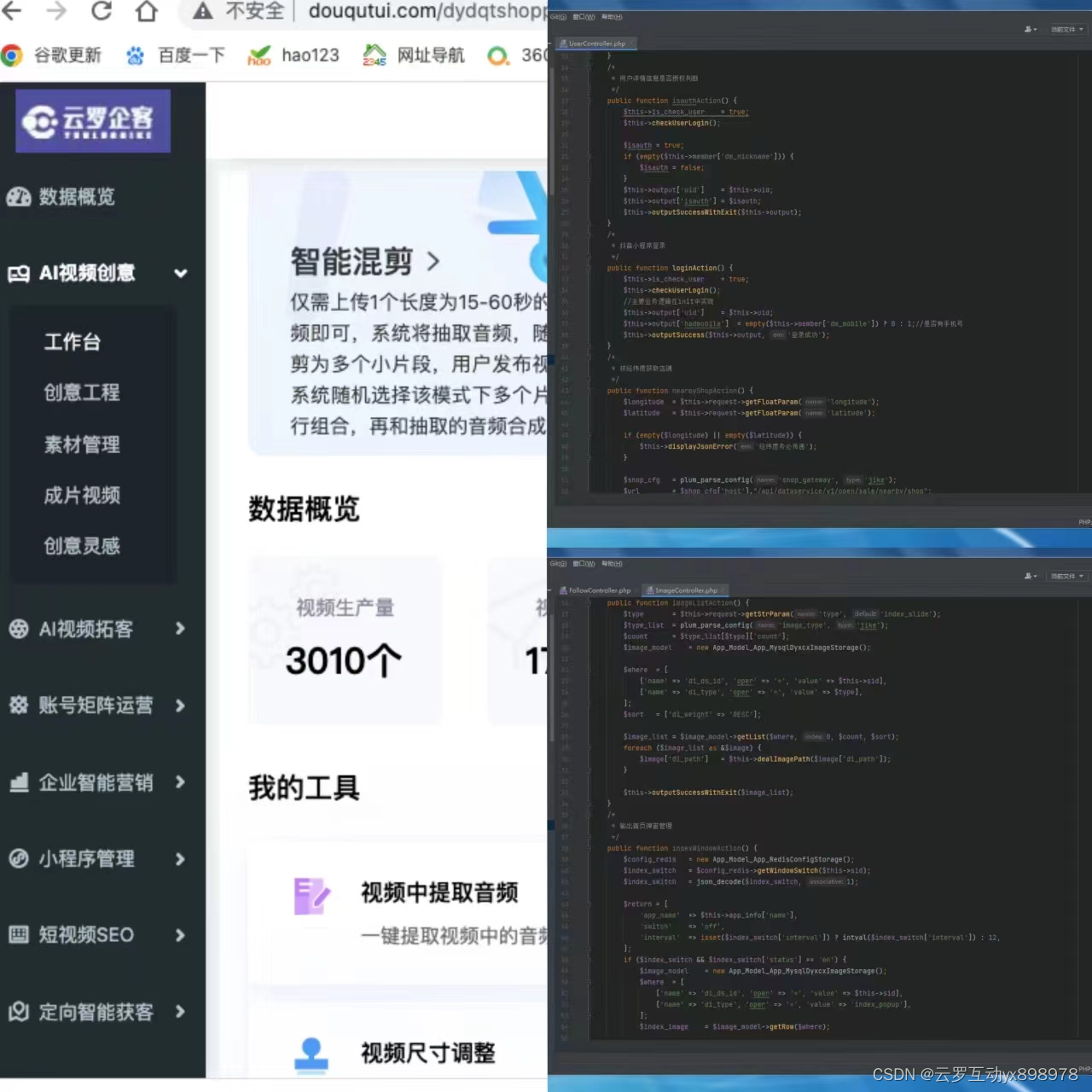Open the 智能混剪 heading link
1092x1092 pixels.
351,261
